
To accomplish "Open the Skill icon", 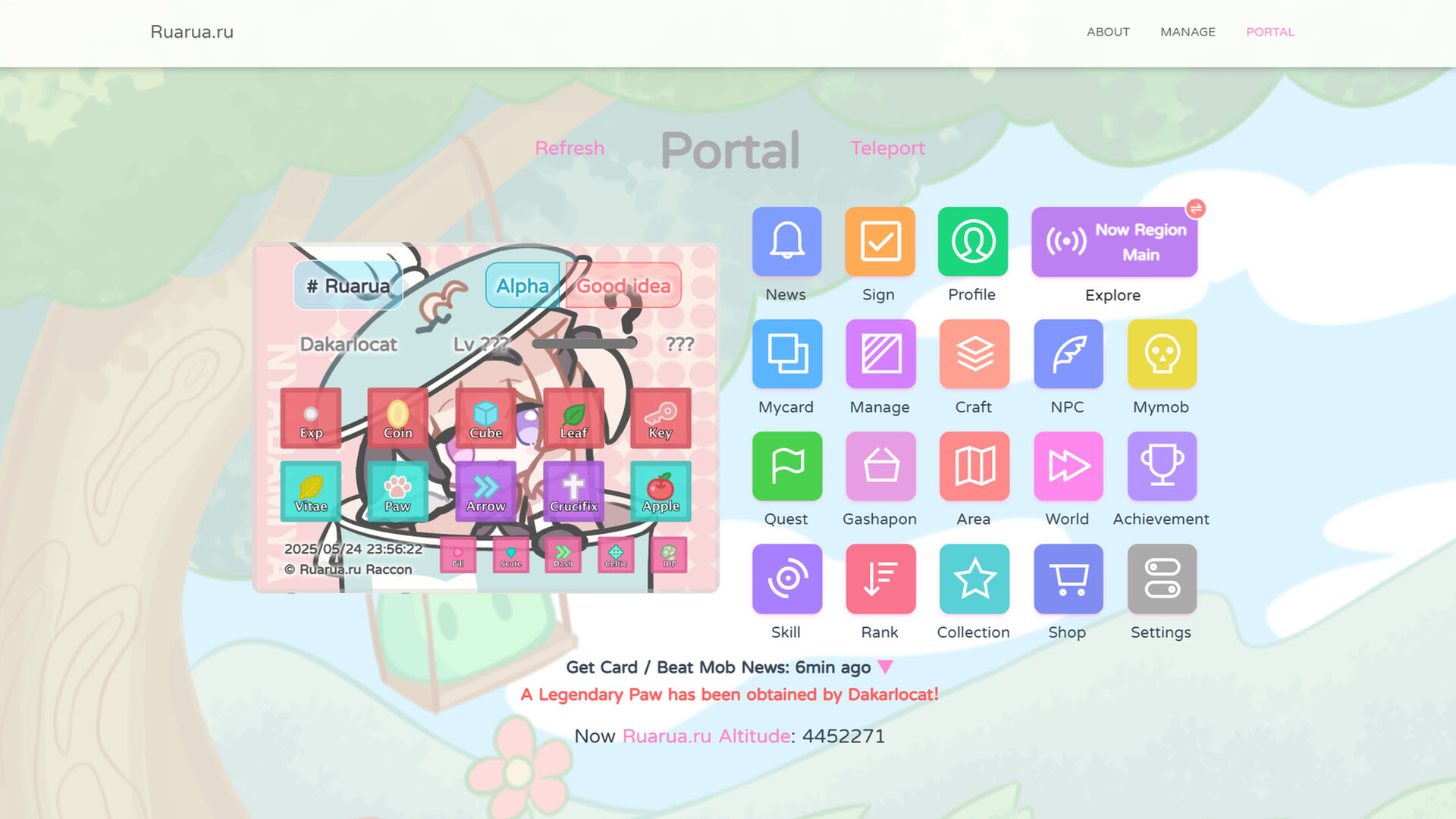I will click(786, 579).
